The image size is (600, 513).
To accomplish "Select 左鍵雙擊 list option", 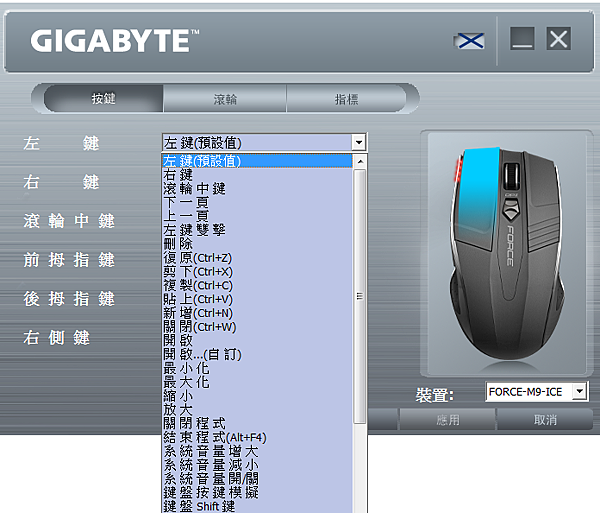I will 257,230.
